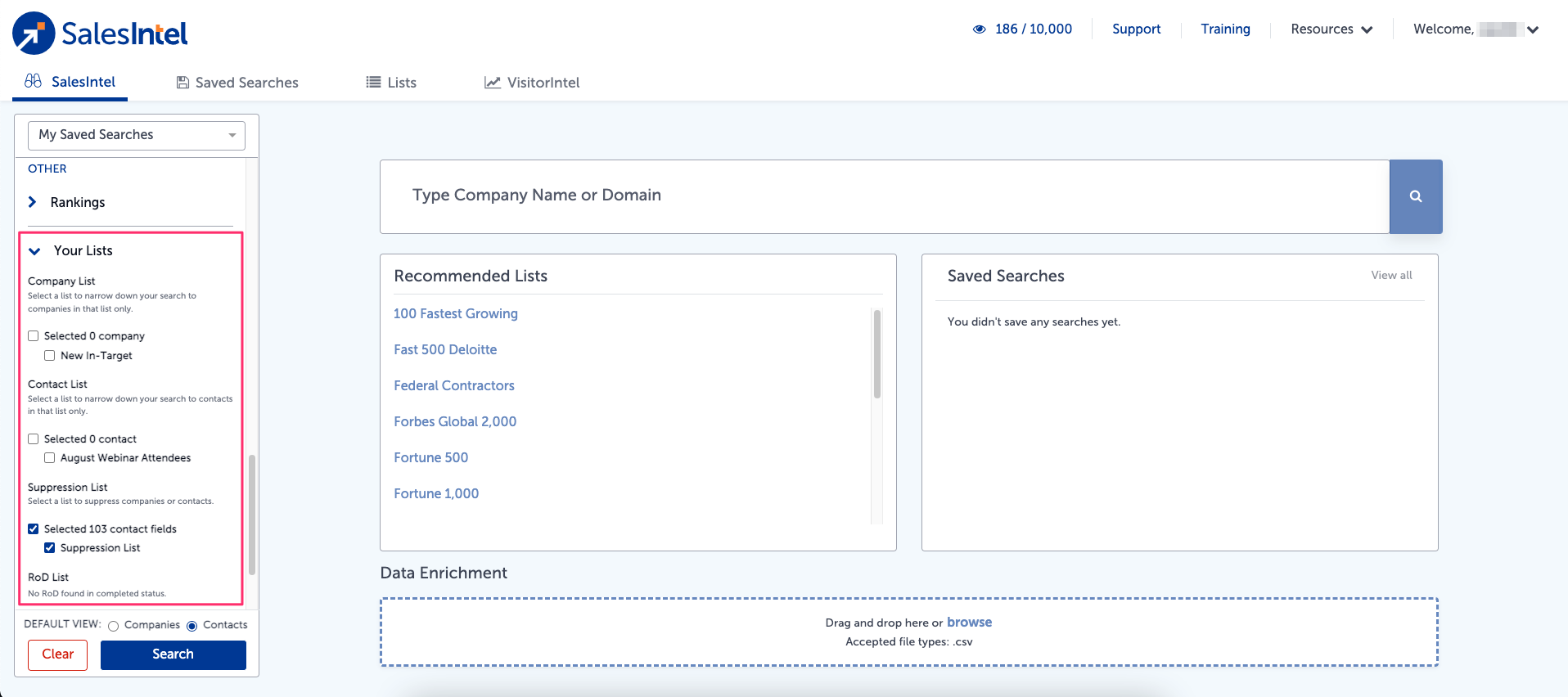The height and width of the screenshot is (697, 1568).
Task: Open the VisitorIntel tab
Action: (x=532, y=83)
